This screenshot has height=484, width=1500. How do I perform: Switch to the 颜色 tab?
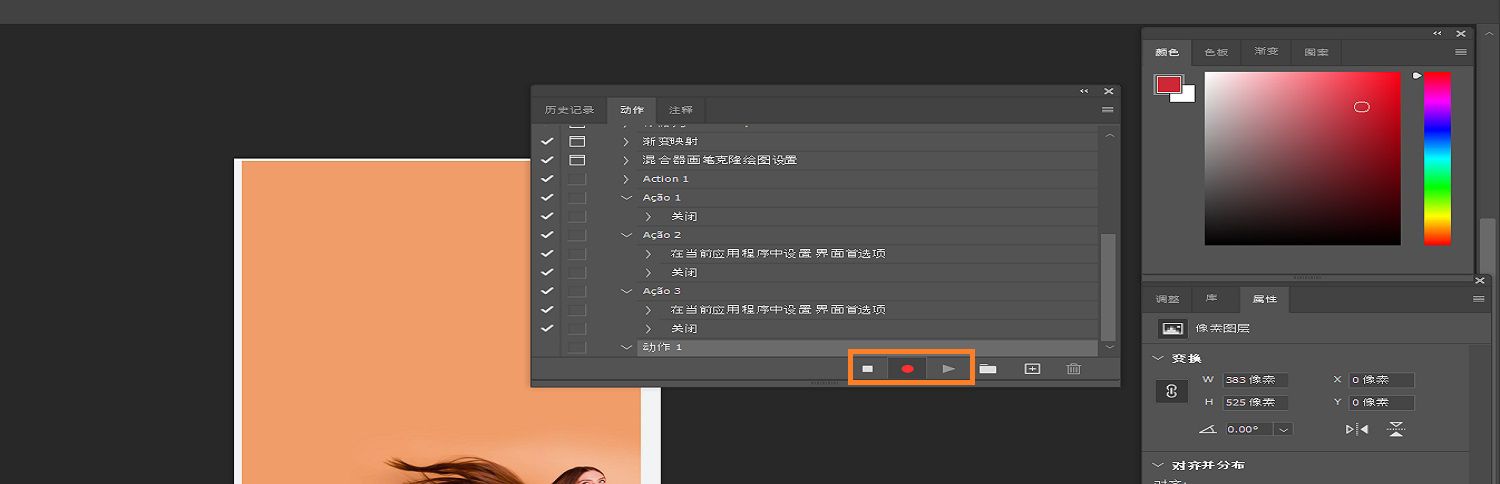(1167, 52)
